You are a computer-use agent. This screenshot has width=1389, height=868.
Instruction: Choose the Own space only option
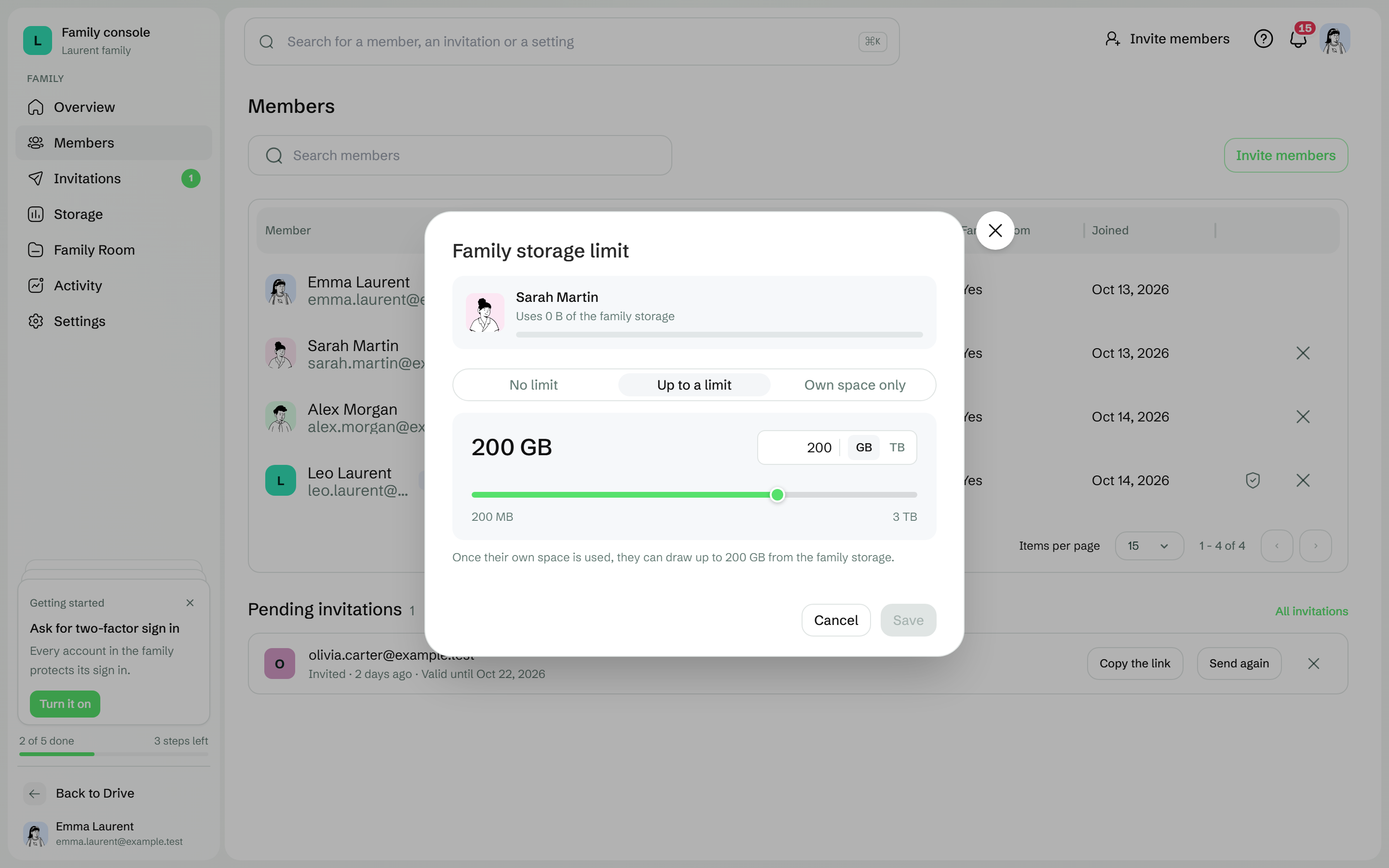tap(855, 385)
